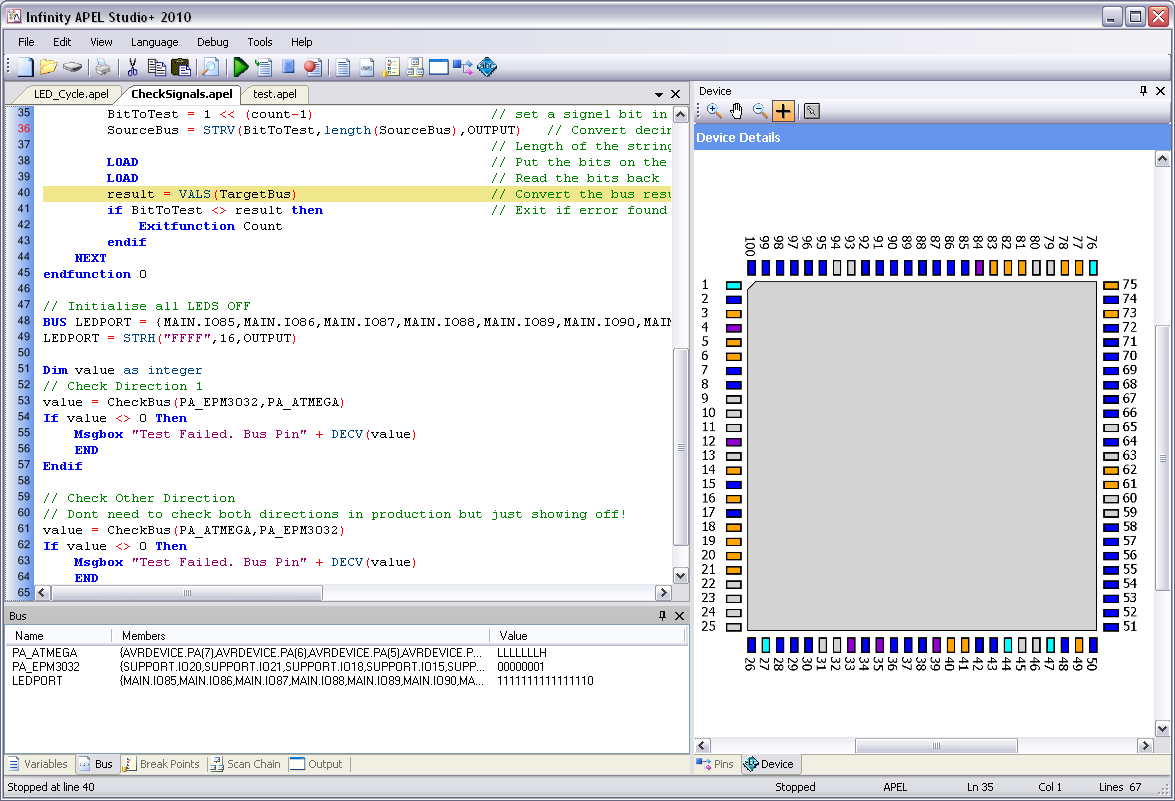
Task: Toggle the Bus panel auto-hide pin
Action: [x=662, y=616]
